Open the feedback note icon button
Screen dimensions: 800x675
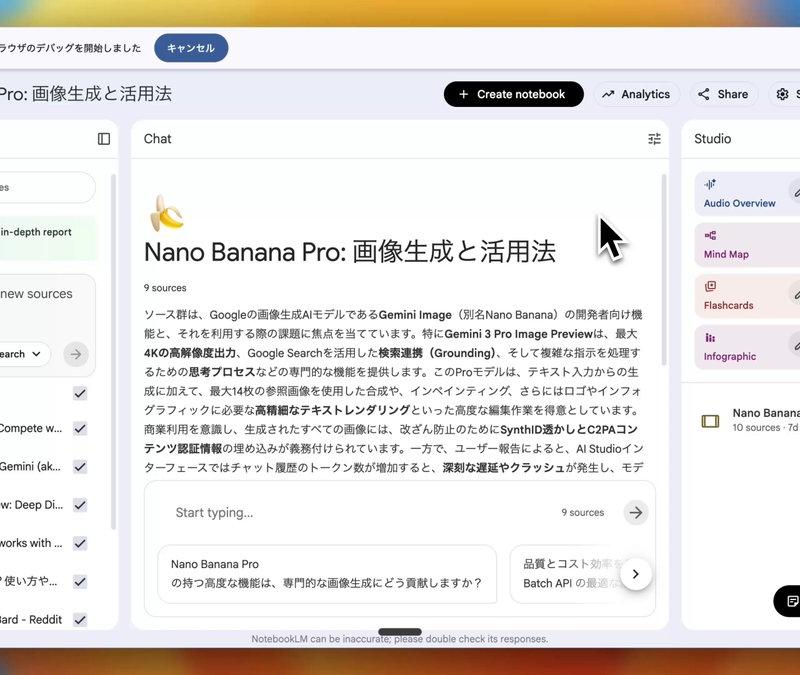coord(790,601)
